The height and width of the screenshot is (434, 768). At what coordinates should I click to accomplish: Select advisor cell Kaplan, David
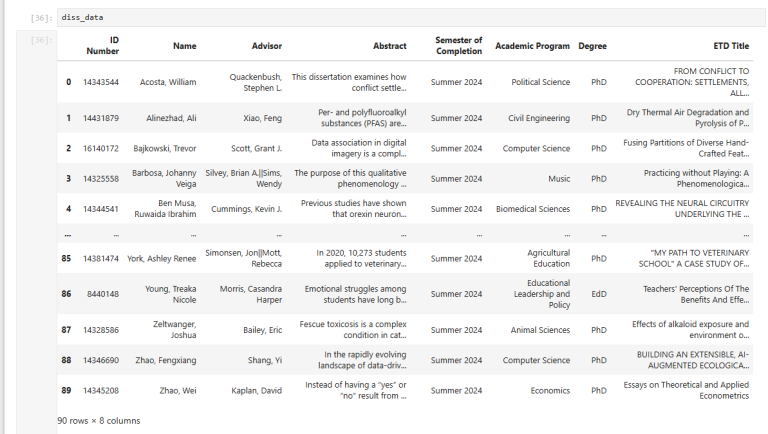point(259,389)
